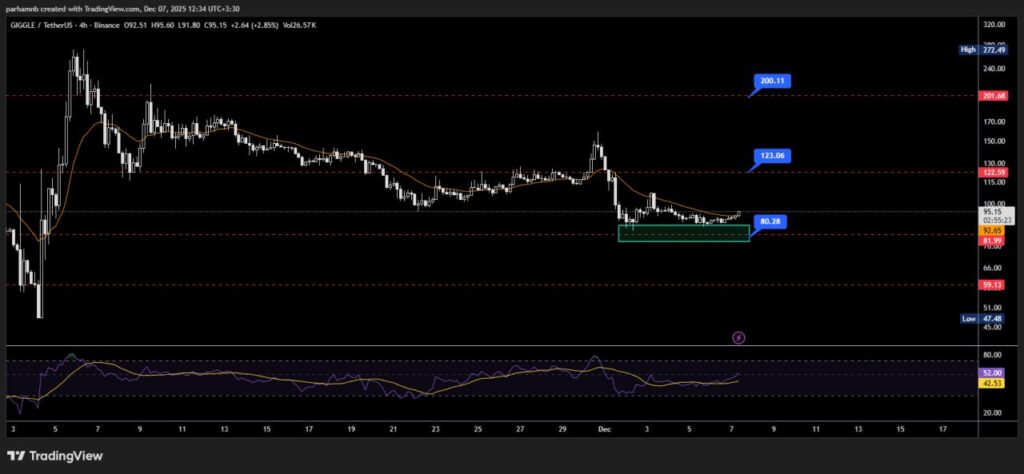Click the green support zone rectangle
This screenshot has width=1024, height=474.
click(x=683, y=233)
